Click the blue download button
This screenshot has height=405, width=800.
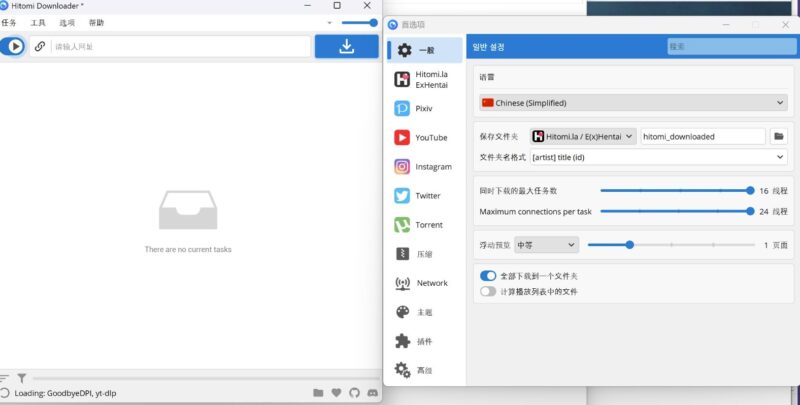point(346,46)
